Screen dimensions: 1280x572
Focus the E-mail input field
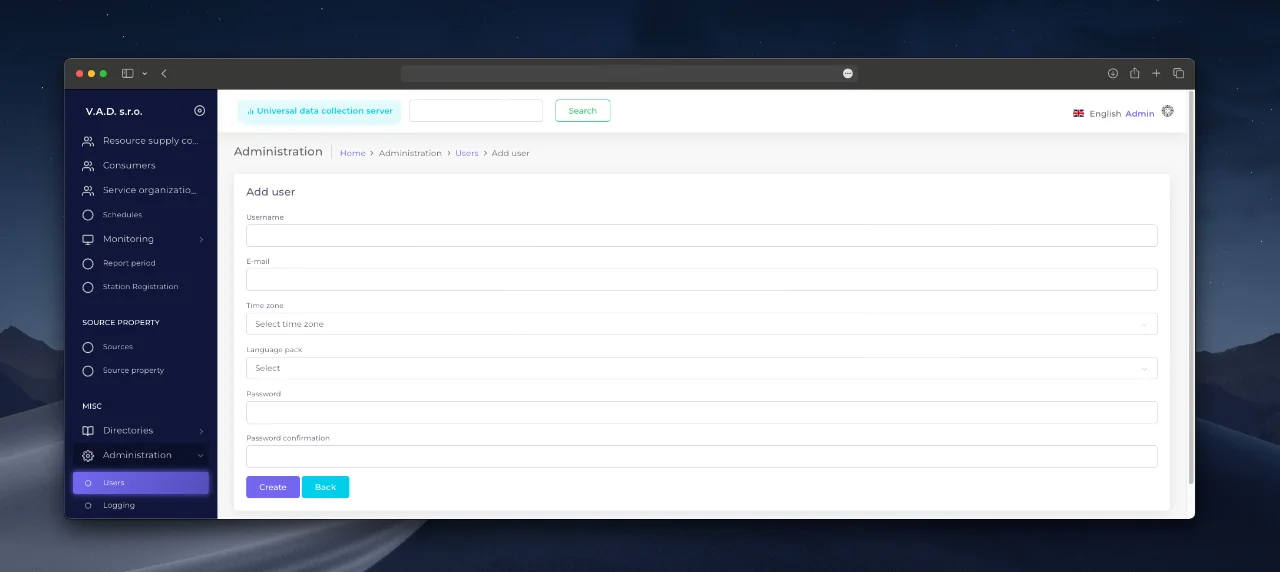point(702,279)
